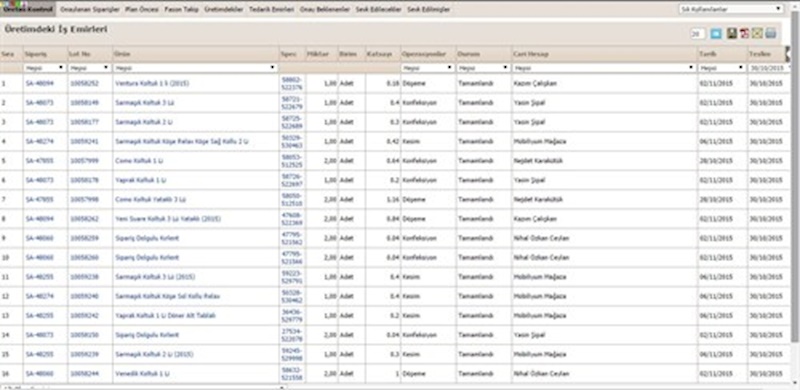Export the list to Excel icon

pyautogui.click(x=757, y=34)
